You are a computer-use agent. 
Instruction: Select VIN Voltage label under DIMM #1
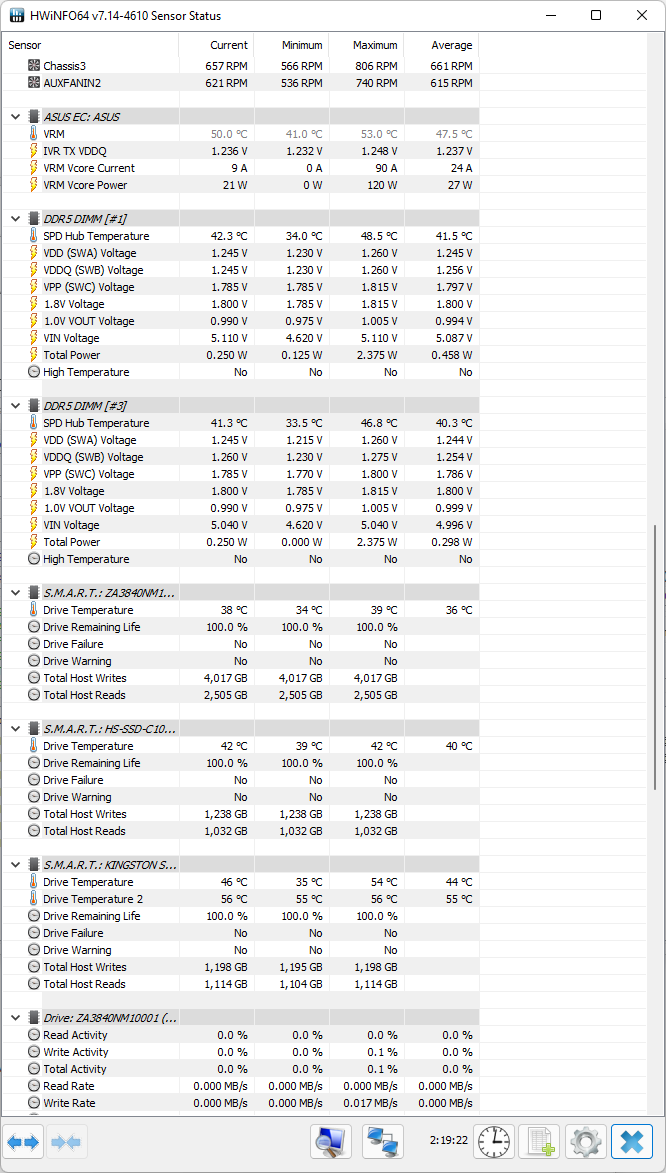[71, 338]
